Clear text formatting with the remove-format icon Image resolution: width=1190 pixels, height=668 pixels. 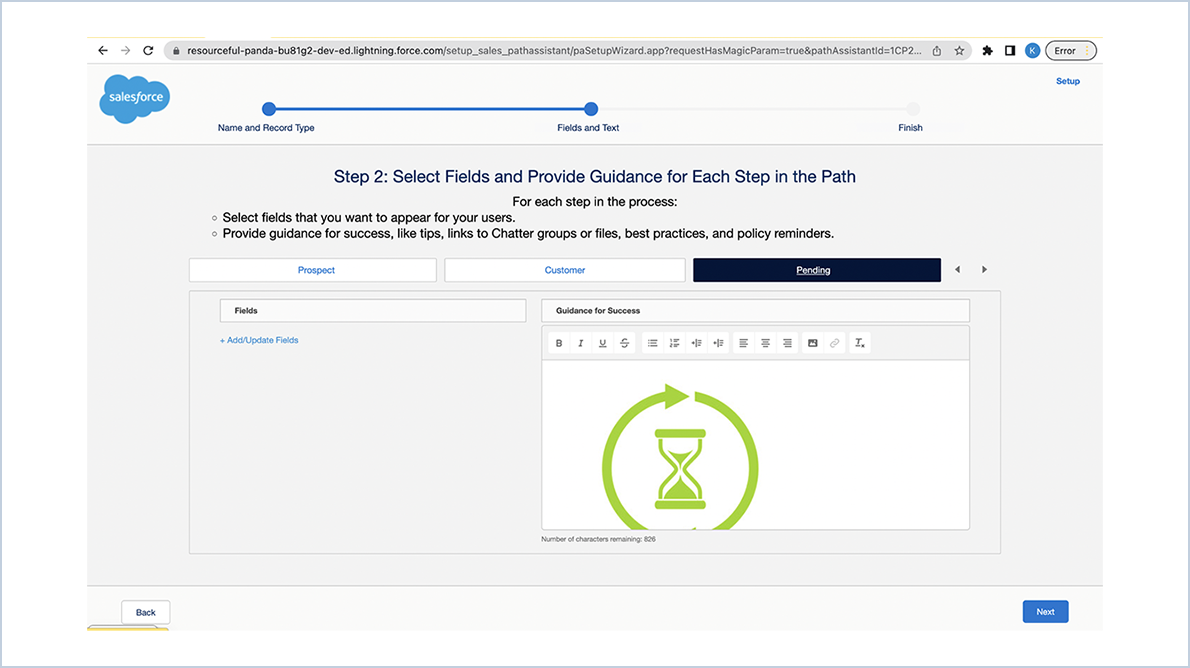pyautogui.click(x=859, y=342)
